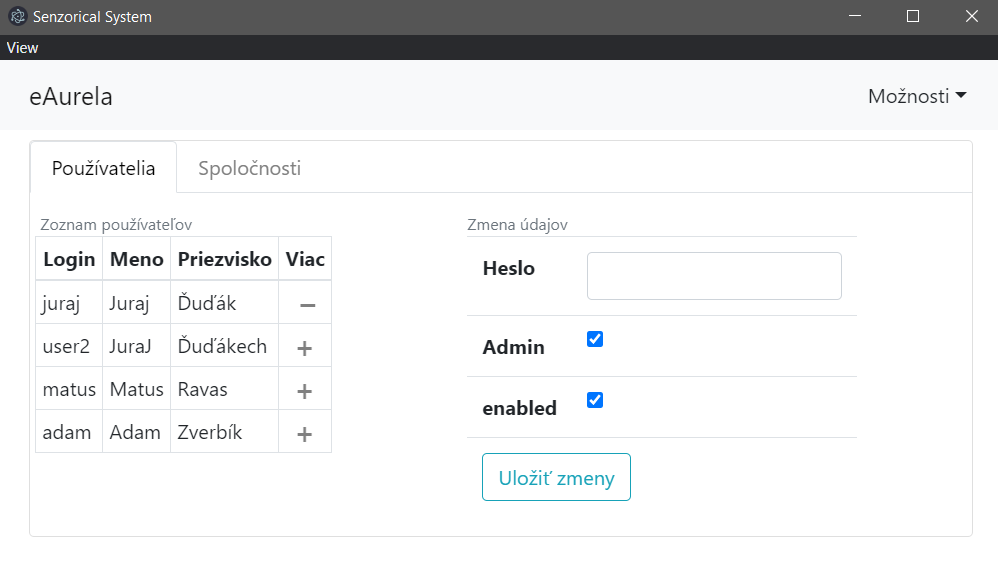Expand matus row with plus icon
The width and height of the screenshot is (998, 588).
click(x=305, y=391)
